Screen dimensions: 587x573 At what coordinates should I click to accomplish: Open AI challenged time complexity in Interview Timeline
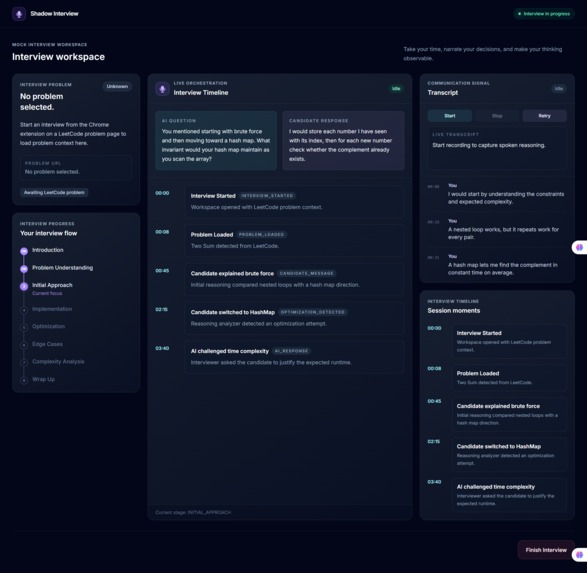294,357
